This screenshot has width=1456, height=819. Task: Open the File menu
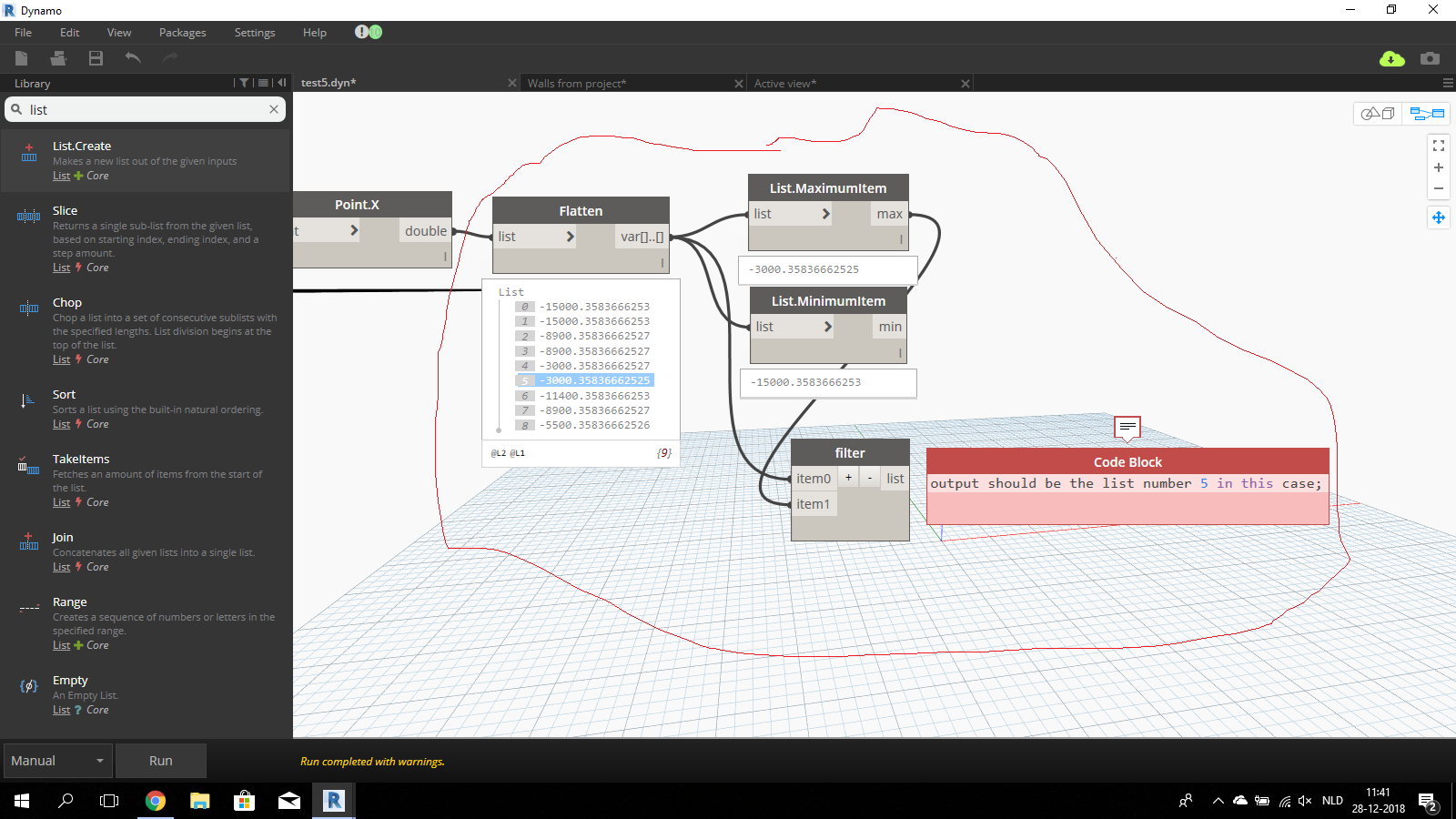point(23,33)
